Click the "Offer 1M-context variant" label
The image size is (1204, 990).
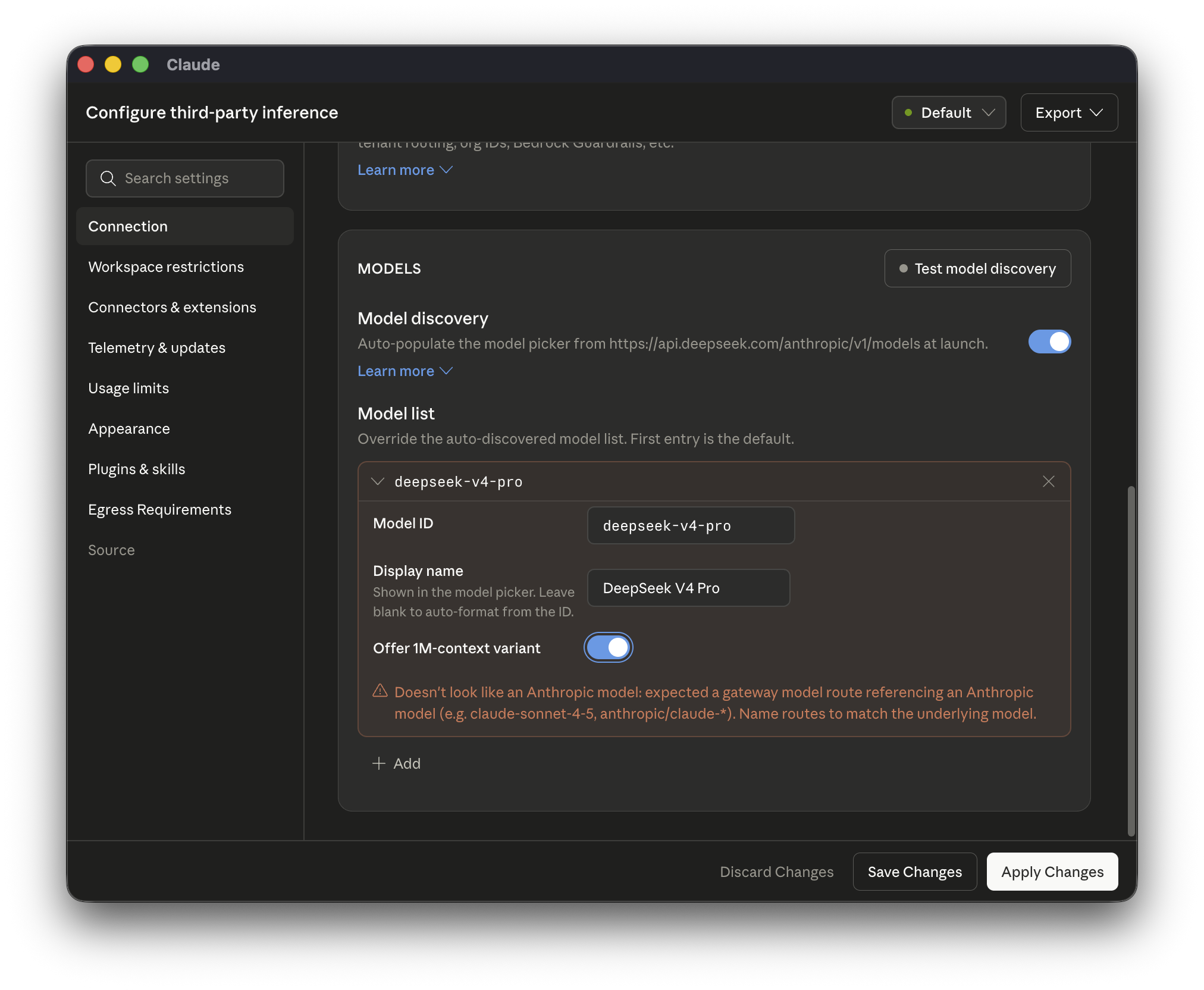coord(456,648)
